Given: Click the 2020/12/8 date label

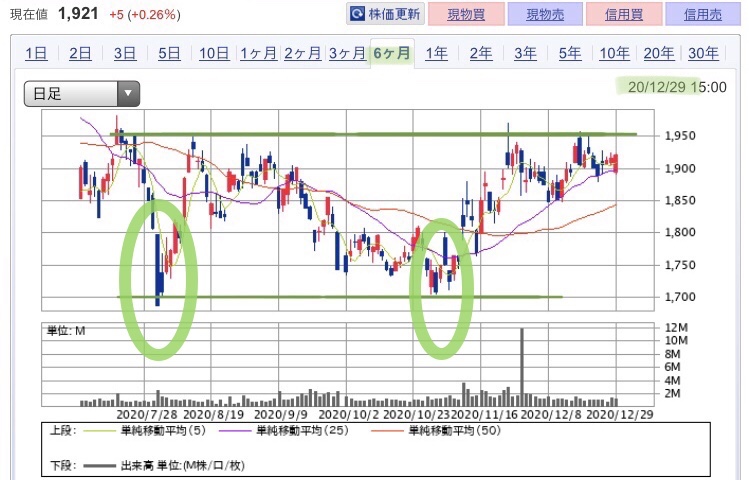Looking at the screenshot, I should [x=550, y=414].
